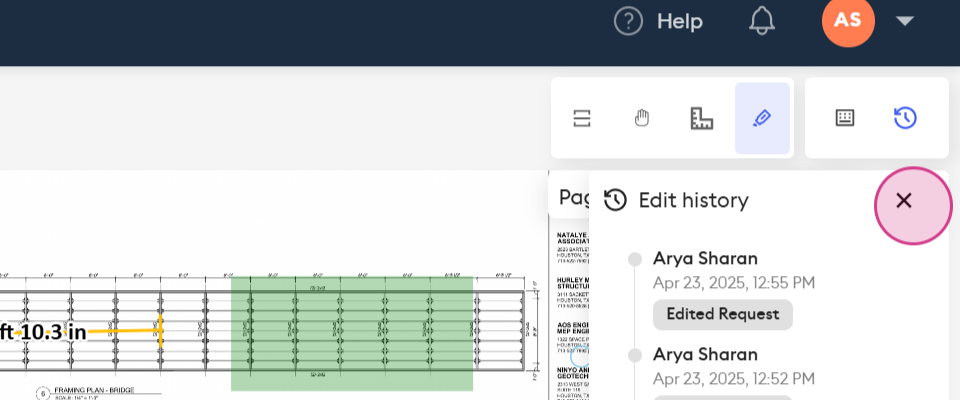
Task: Click the green highlighted region on drawing
Action: [351, 334]
